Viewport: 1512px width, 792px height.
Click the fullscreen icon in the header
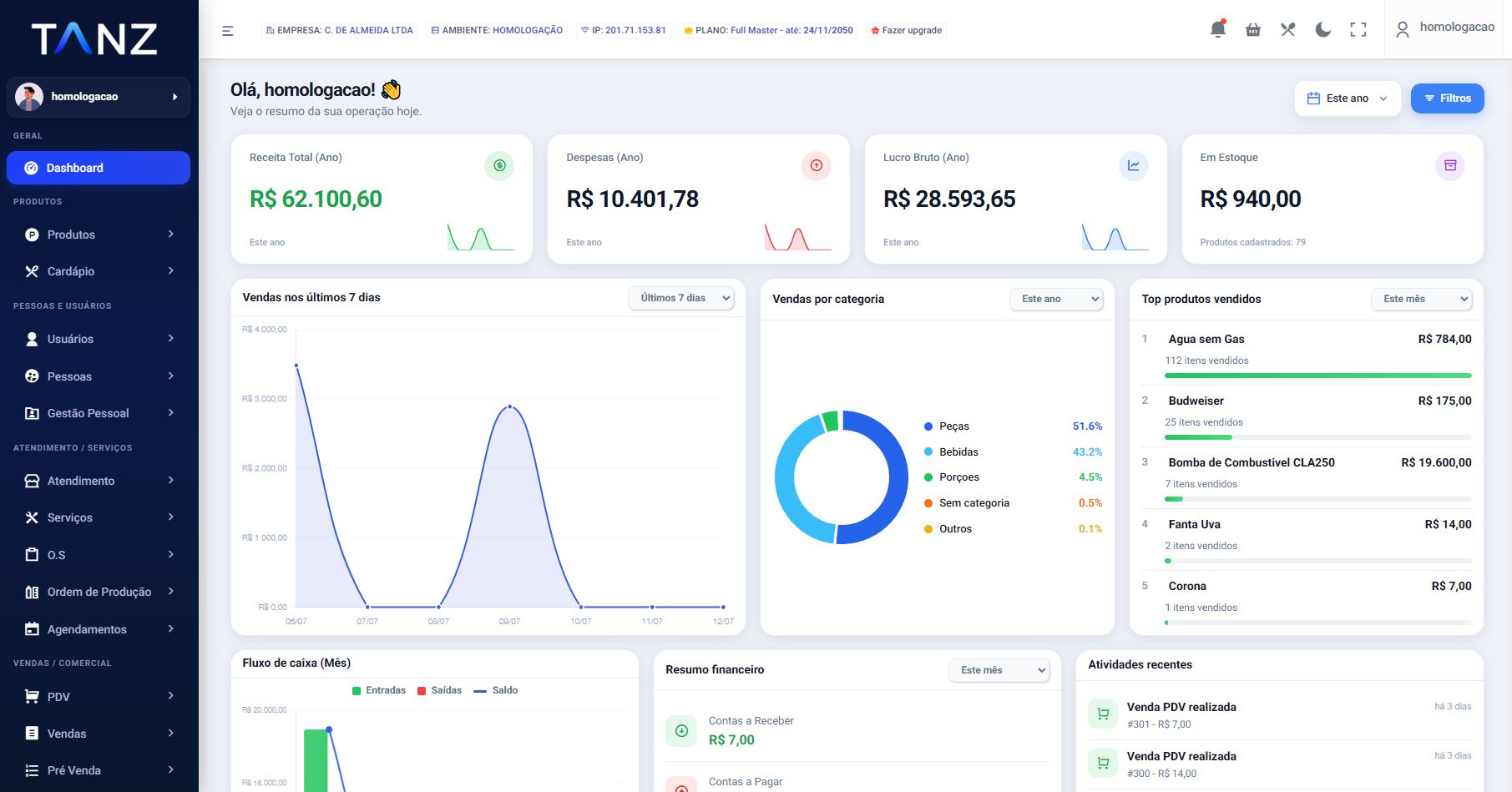tap(1358, 30)
